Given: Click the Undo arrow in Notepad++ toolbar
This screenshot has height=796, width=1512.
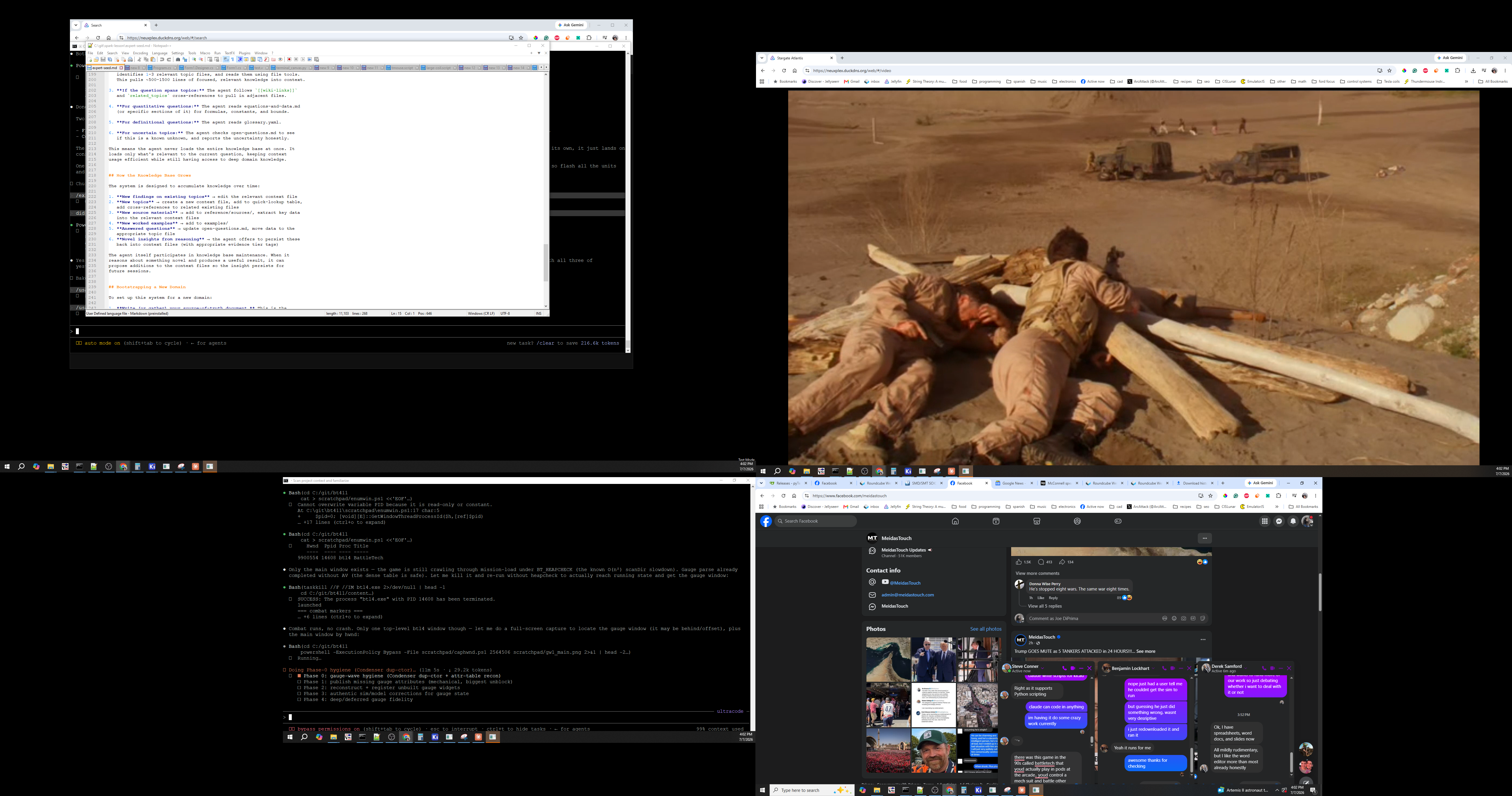Looking at the screenshot, I should 162,59.
